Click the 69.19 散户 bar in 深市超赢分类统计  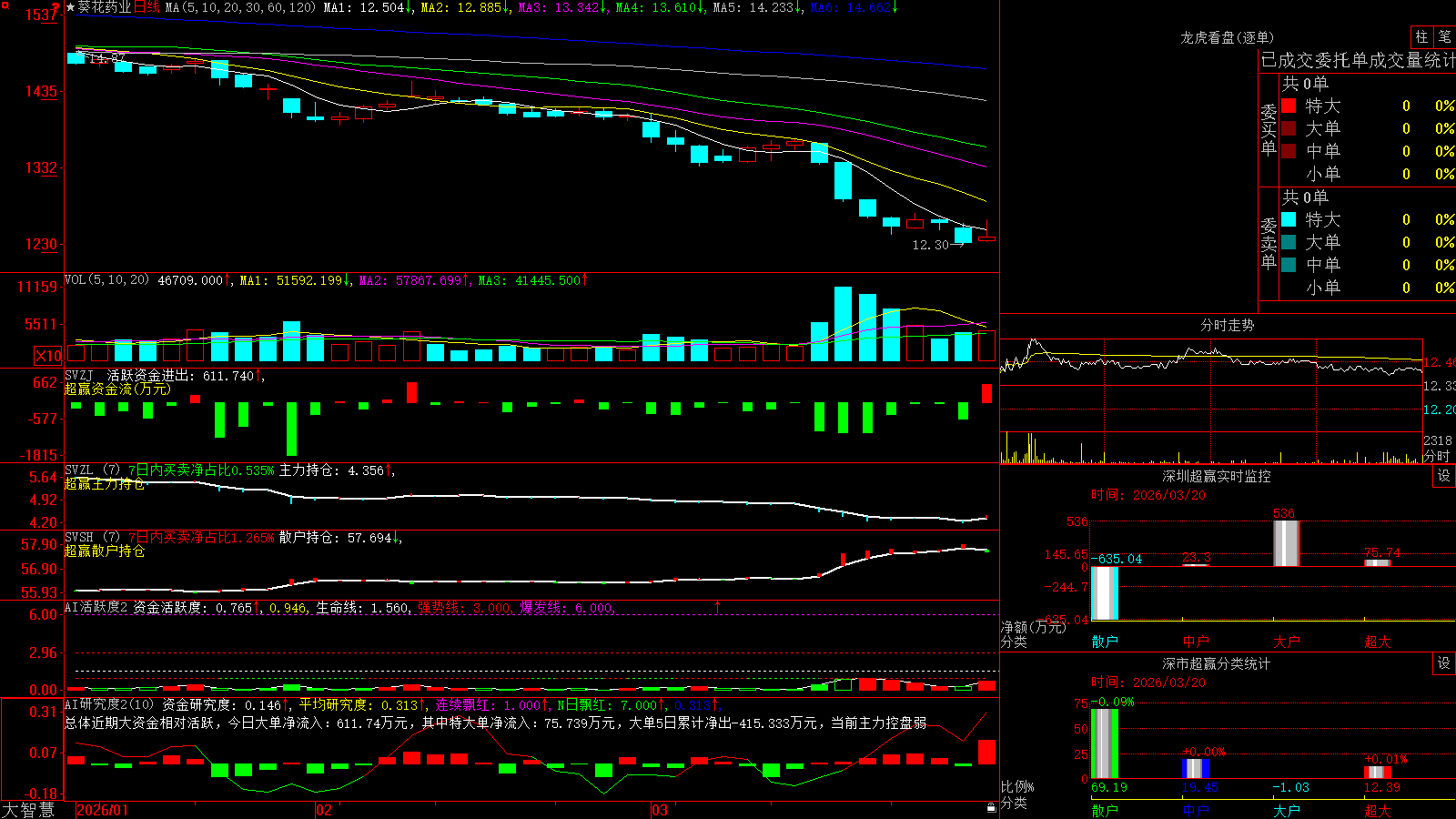point(1105,743)
